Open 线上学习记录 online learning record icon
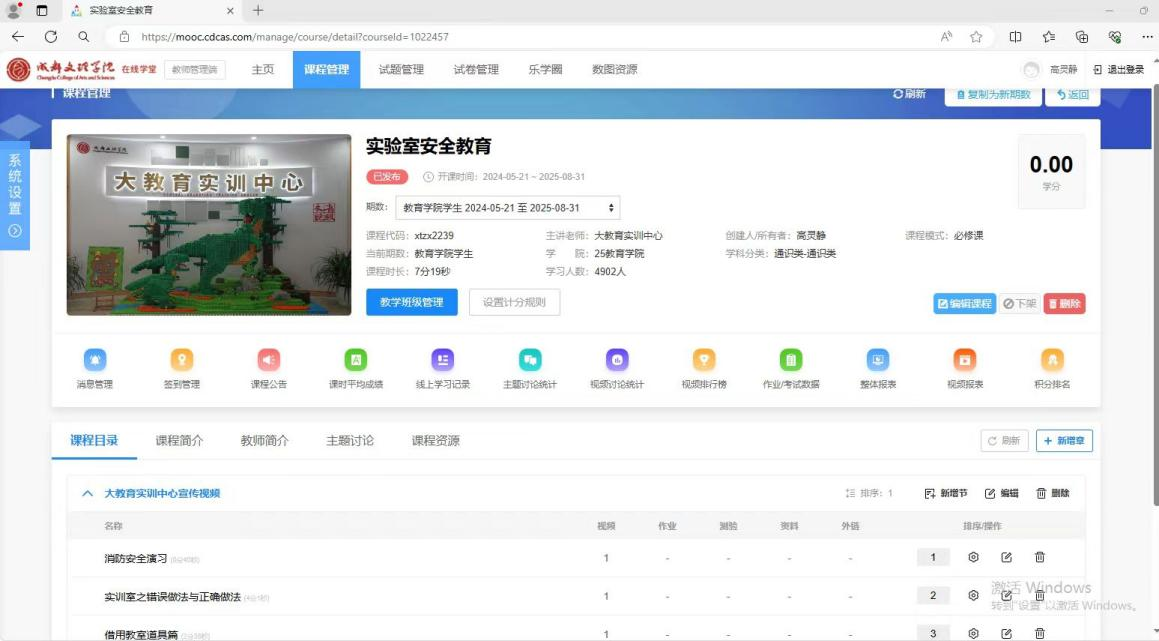The height and width of the screenshot is (641, 1159). (x=443, y=360)
